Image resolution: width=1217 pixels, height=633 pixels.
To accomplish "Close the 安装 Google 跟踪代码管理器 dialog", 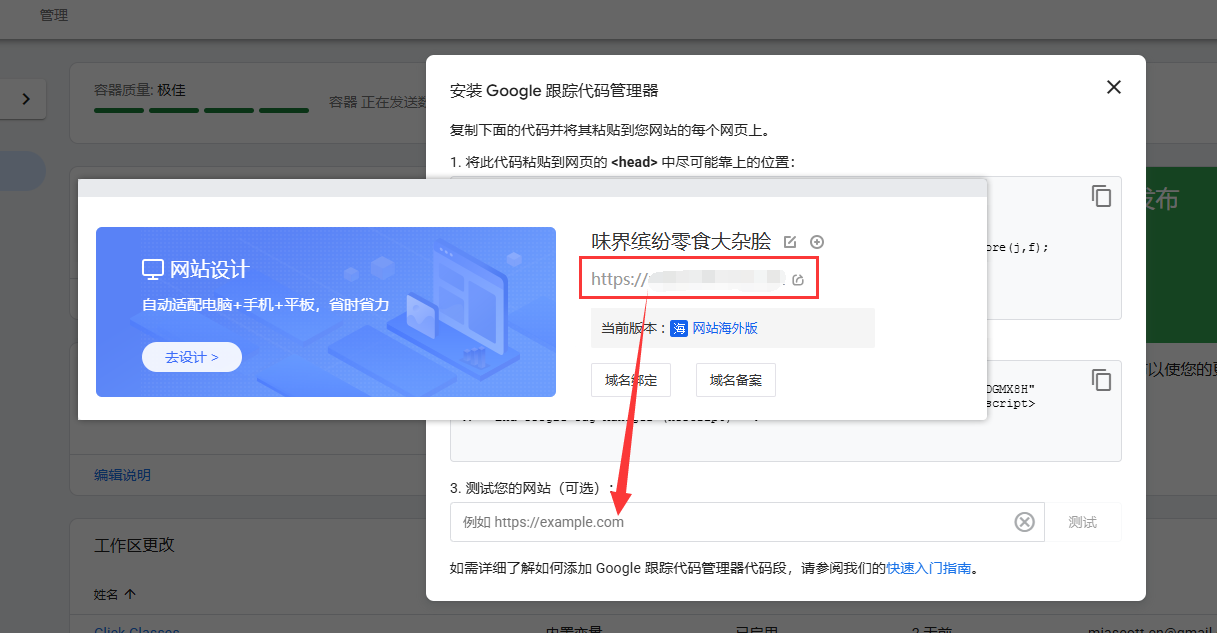I will pos(1113,88).
